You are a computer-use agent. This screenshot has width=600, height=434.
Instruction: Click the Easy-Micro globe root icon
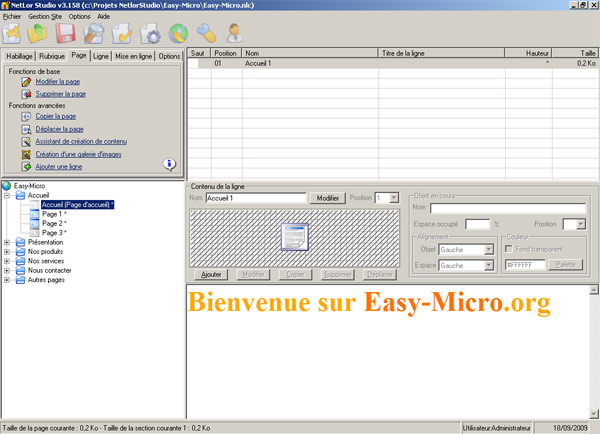point(7,186)
